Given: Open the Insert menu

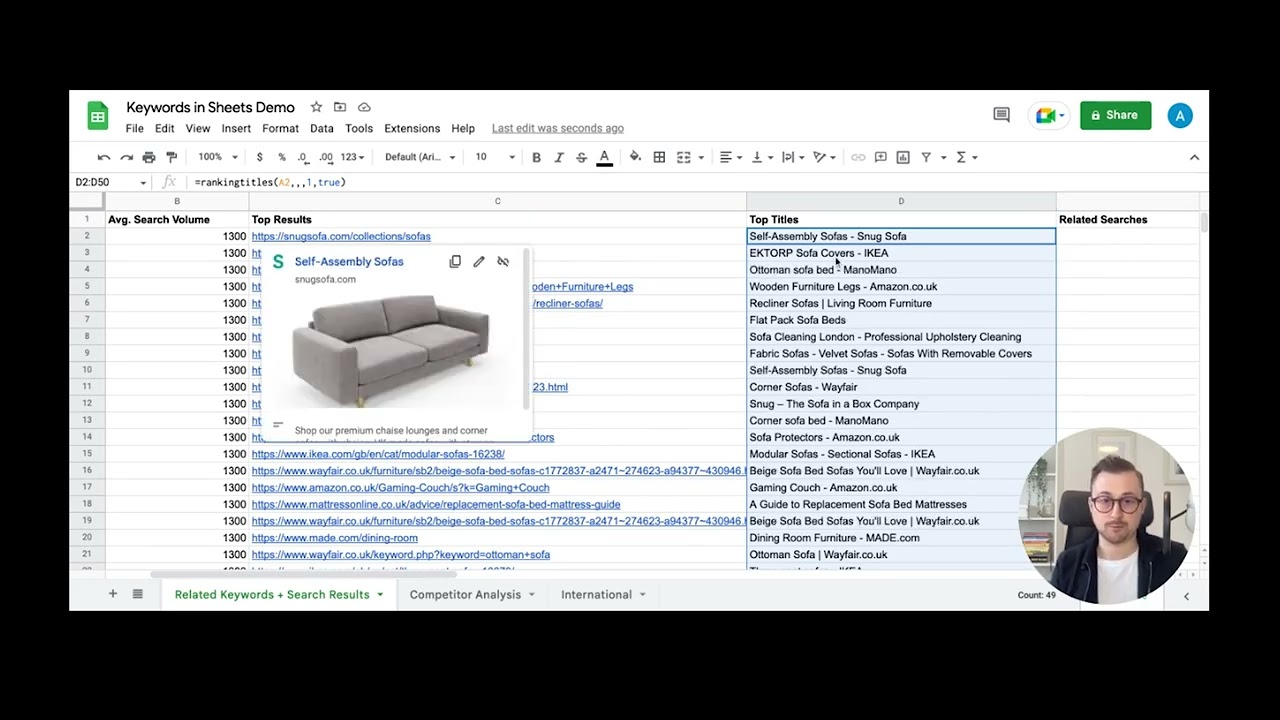Looking at the screenshot, I should [x=236, y=128].
